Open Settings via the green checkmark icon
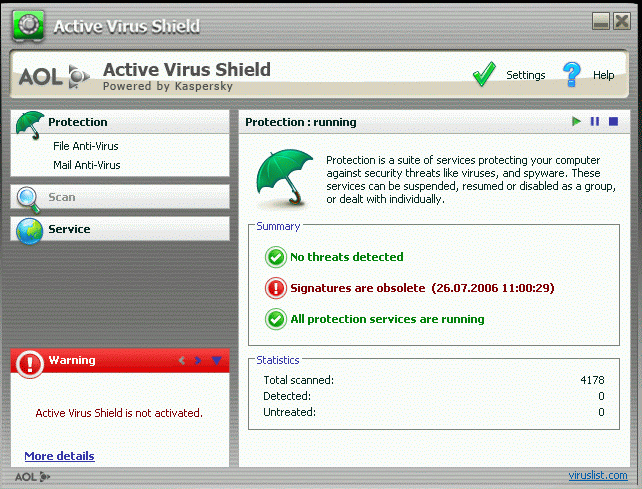The width and height of the screenshot is (642, 489). pos(484,74)
